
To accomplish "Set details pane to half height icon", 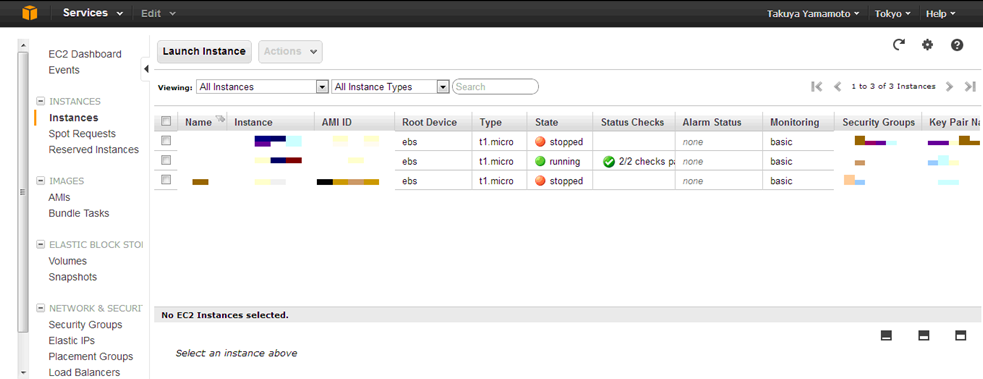I will [x=923, y=336].
